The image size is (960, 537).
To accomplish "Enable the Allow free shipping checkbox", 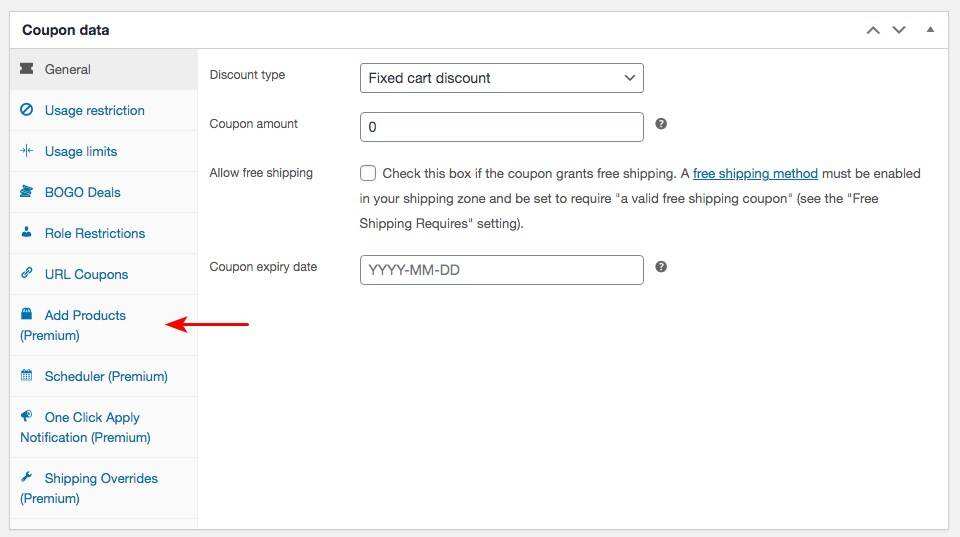I will click(368, 173).
